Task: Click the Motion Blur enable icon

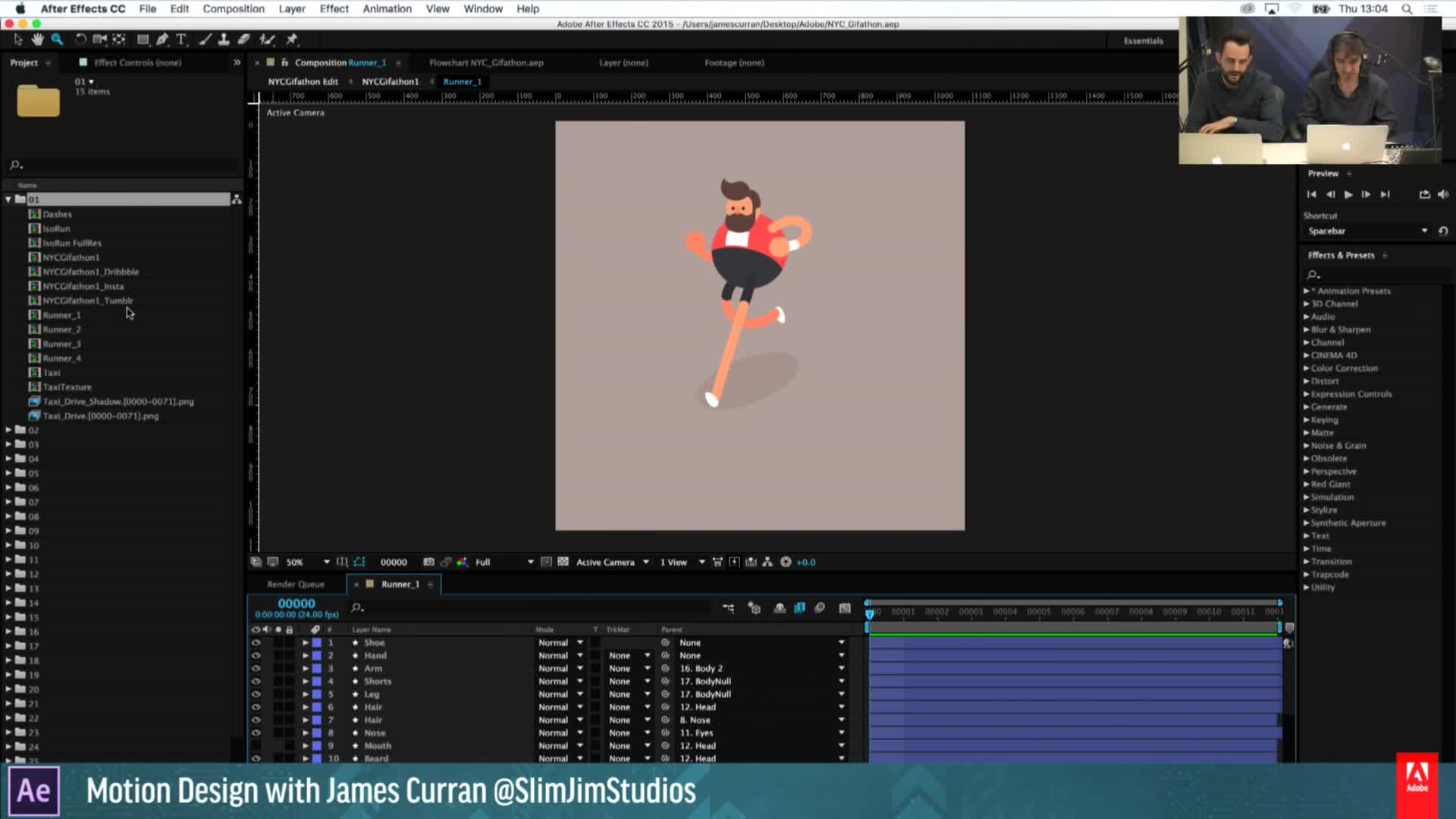Action: coord(821,608)
